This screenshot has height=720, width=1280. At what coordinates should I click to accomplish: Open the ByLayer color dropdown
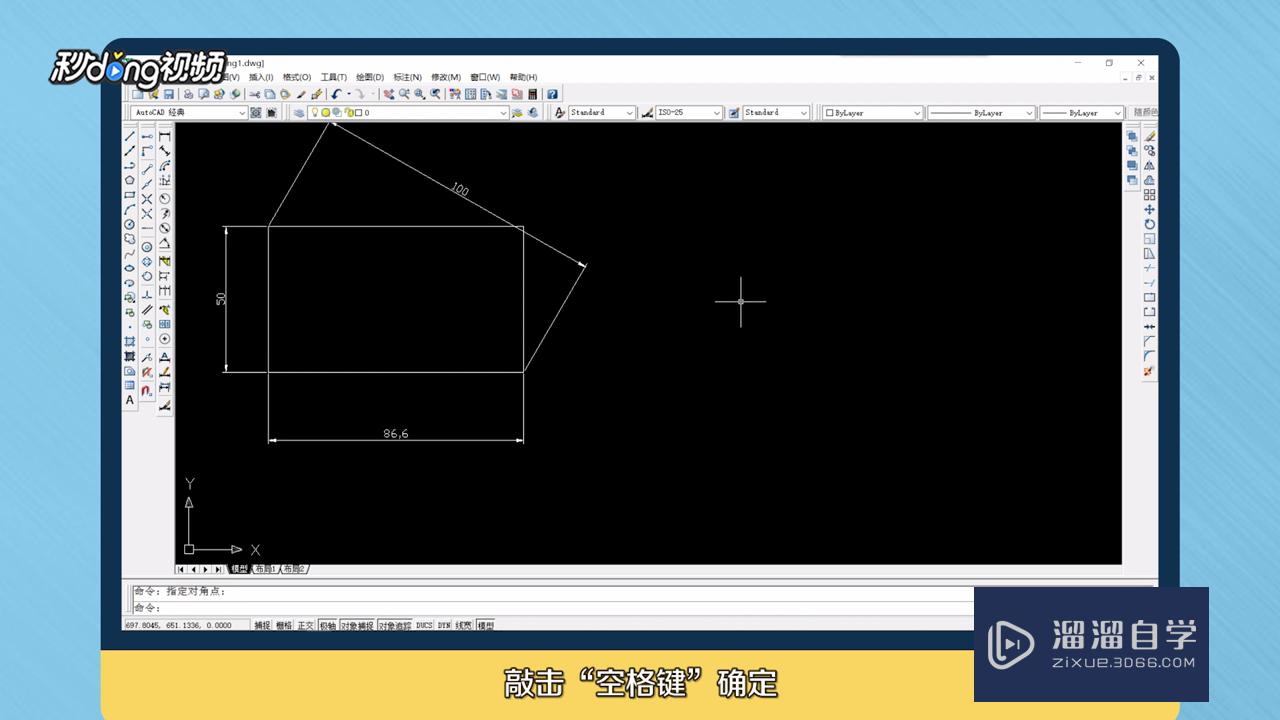(x=873, y=113)
